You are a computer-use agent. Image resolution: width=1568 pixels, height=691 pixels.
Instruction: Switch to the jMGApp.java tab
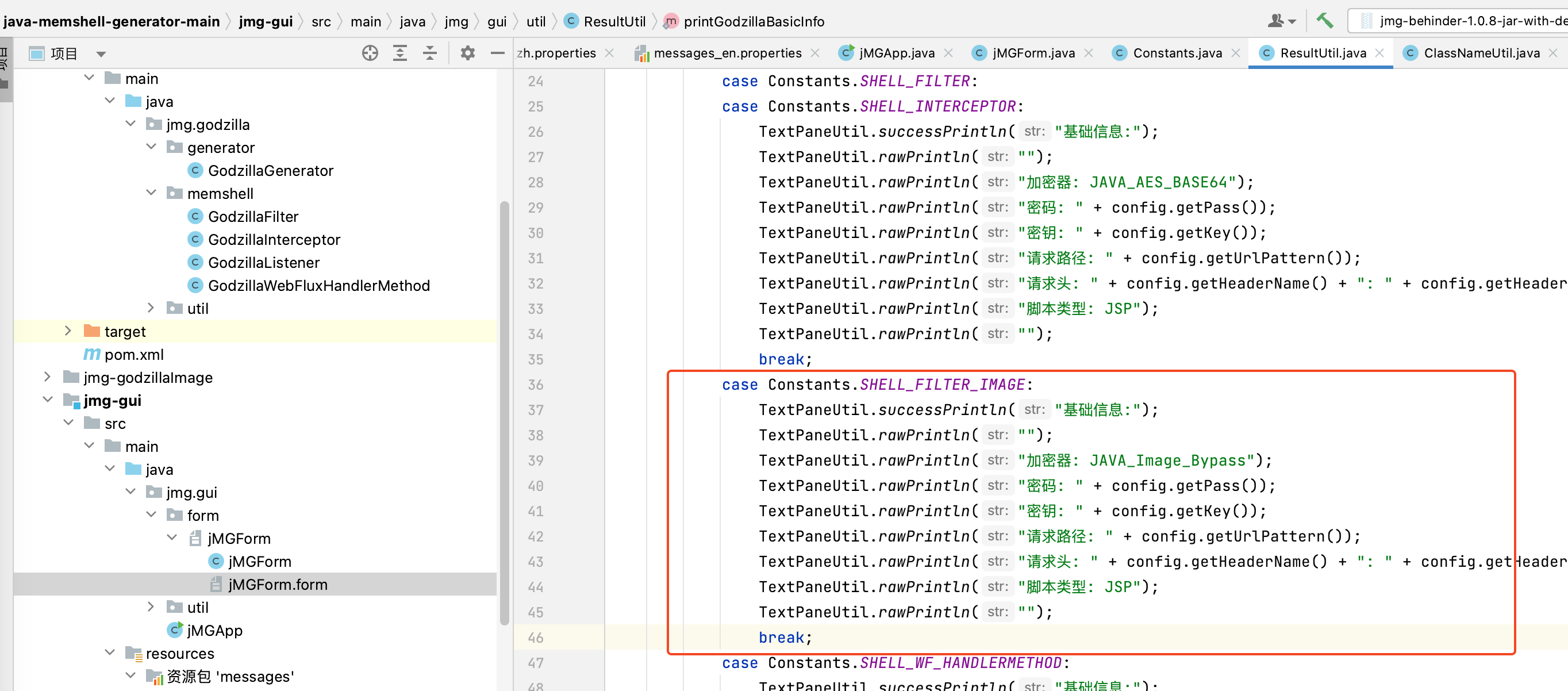click(896, 53)
